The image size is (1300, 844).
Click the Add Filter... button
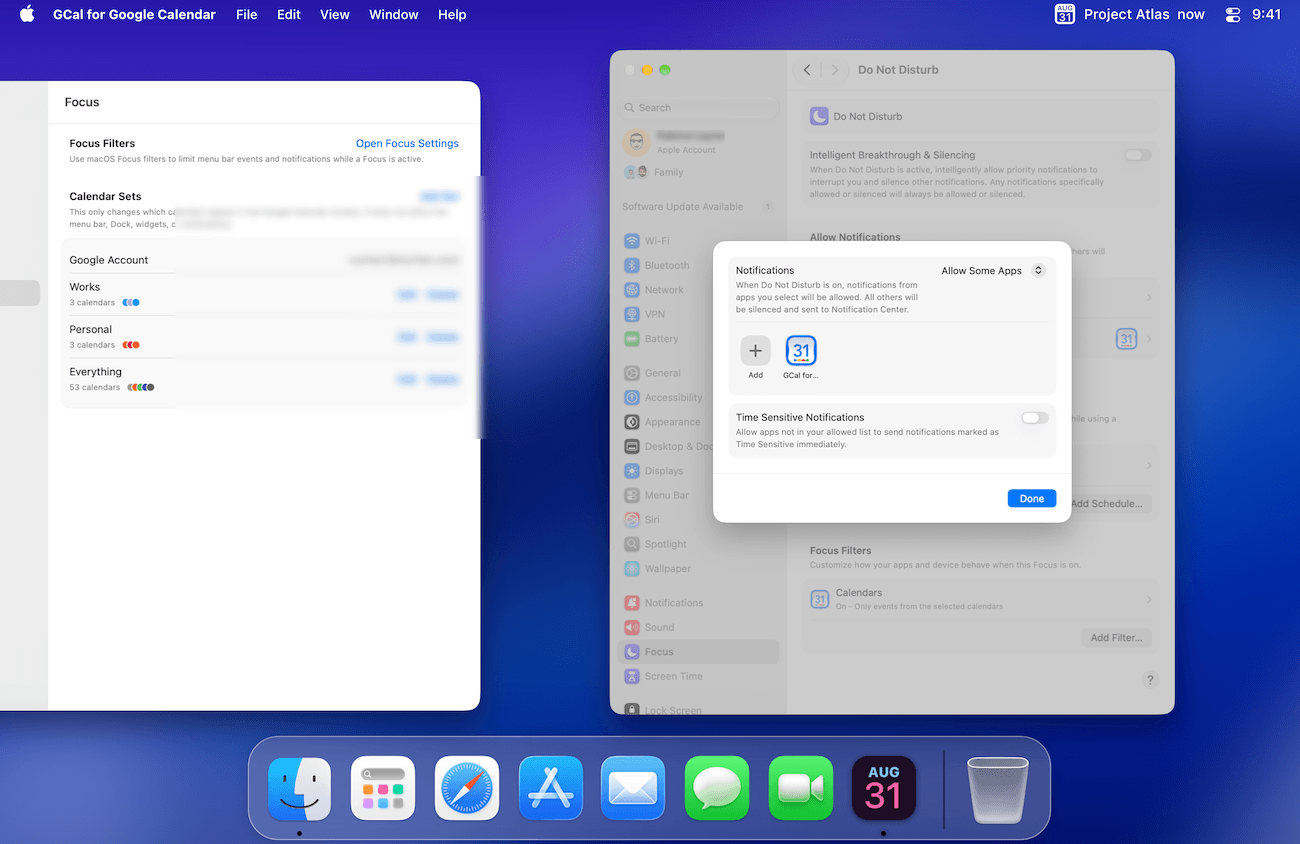tap(1116, 638)
